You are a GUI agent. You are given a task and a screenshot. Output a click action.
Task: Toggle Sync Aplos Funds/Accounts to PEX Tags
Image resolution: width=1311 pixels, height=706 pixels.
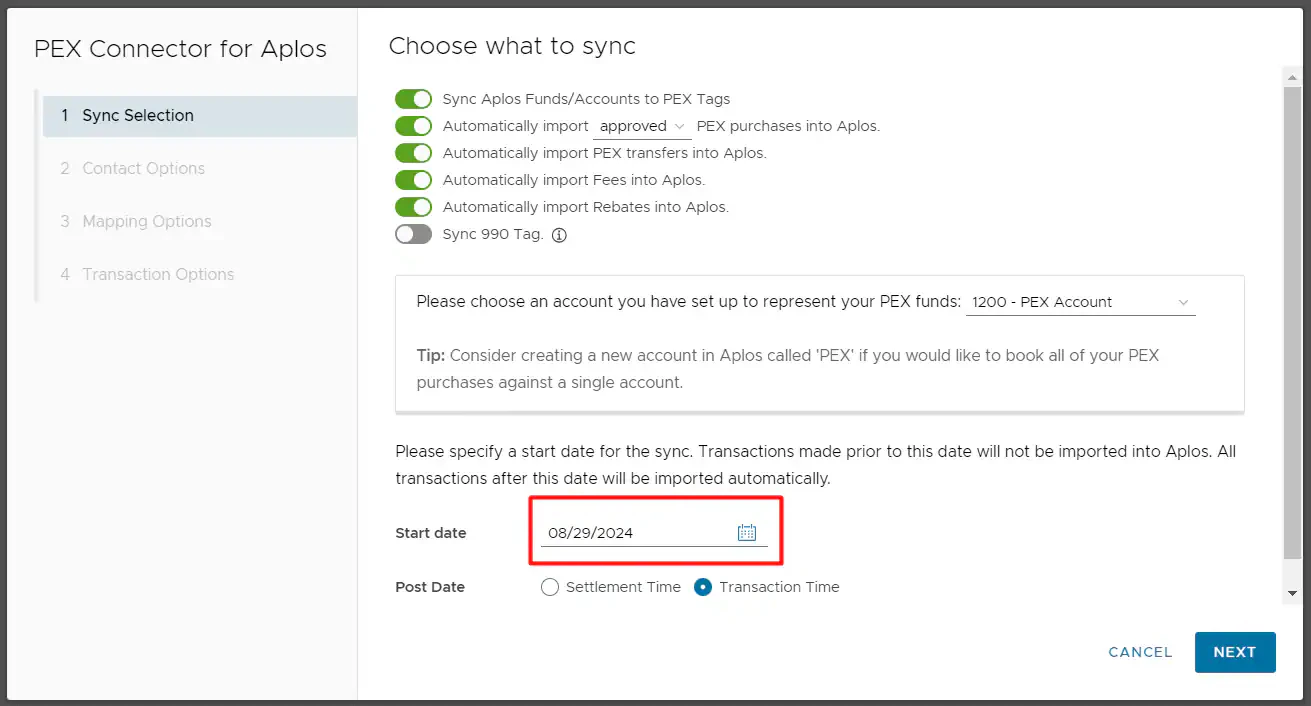click(413, 99)
